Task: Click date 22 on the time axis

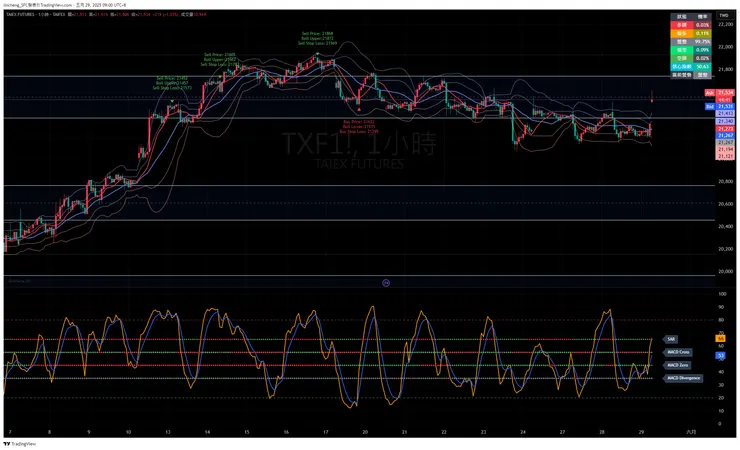Action: tap(444, 432)
